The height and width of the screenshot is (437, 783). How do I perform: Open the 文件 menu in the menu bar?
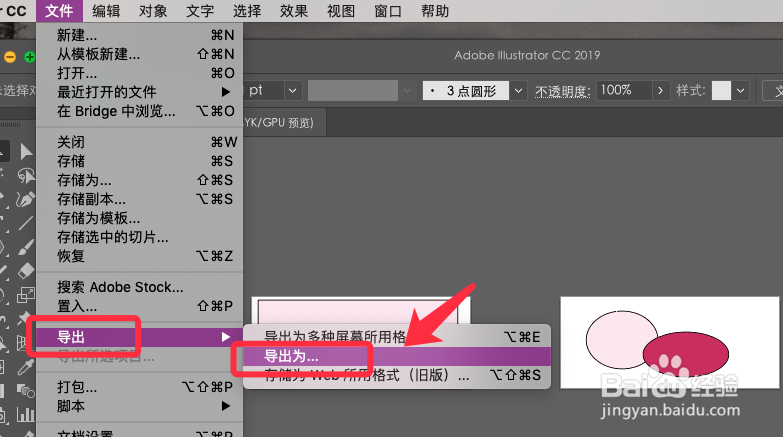point(59,11)
